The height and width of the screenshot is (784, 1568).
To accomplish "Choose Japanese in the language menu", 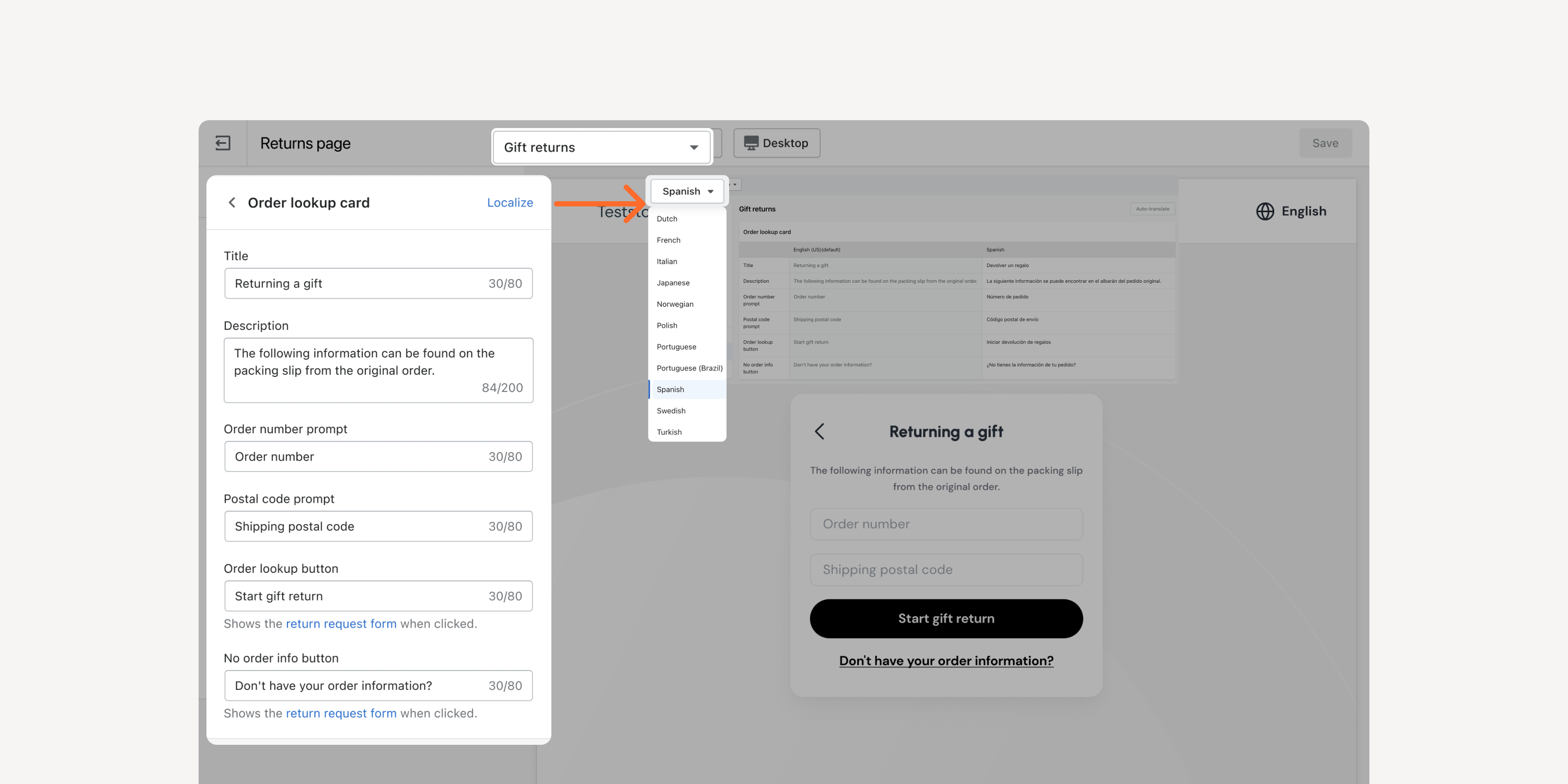I will point(687,283).
